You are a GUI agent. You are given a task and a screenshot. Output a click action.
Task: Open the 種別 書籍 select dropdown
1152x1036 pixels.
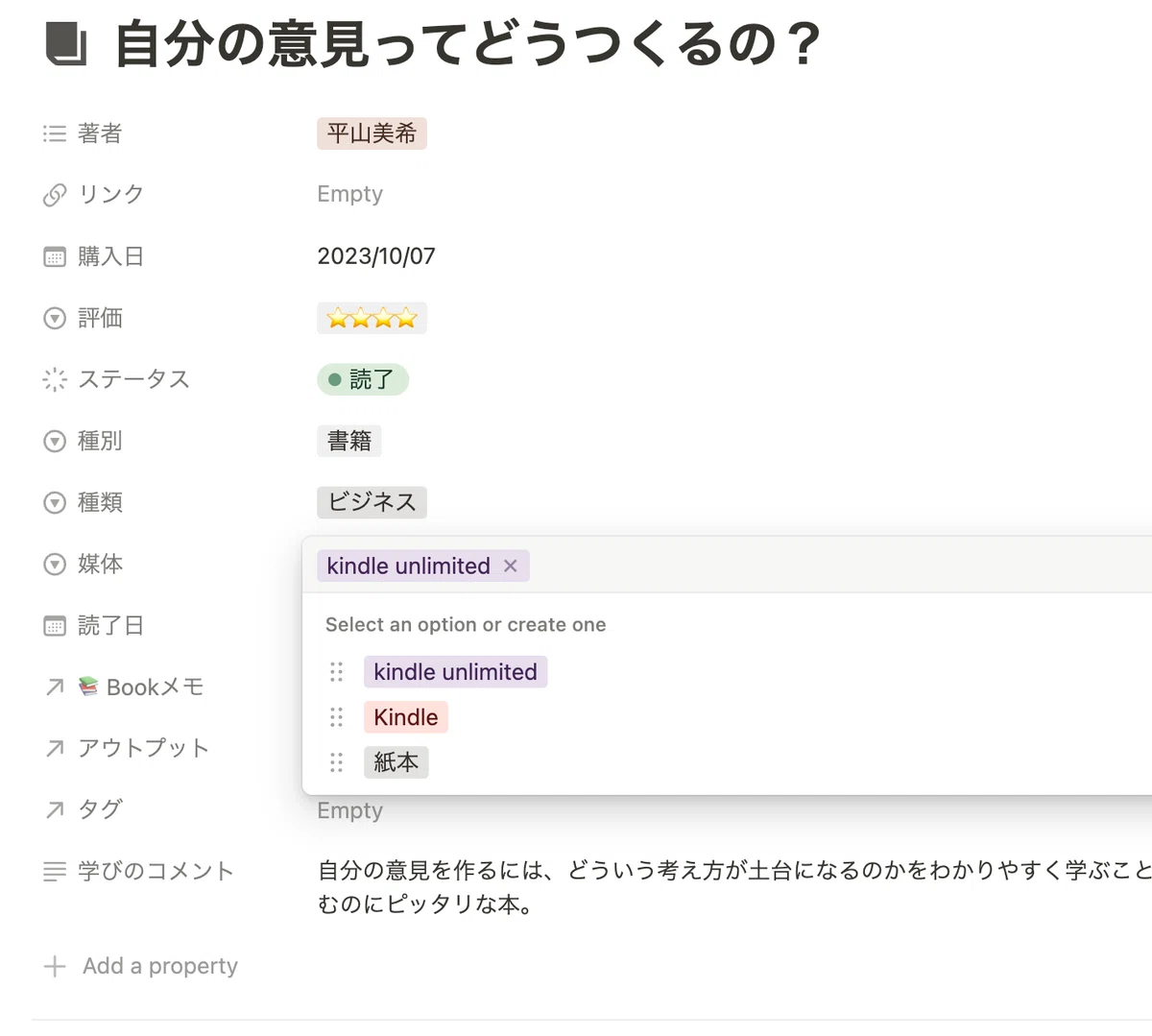pyautogui.click(x=349, y=441)
